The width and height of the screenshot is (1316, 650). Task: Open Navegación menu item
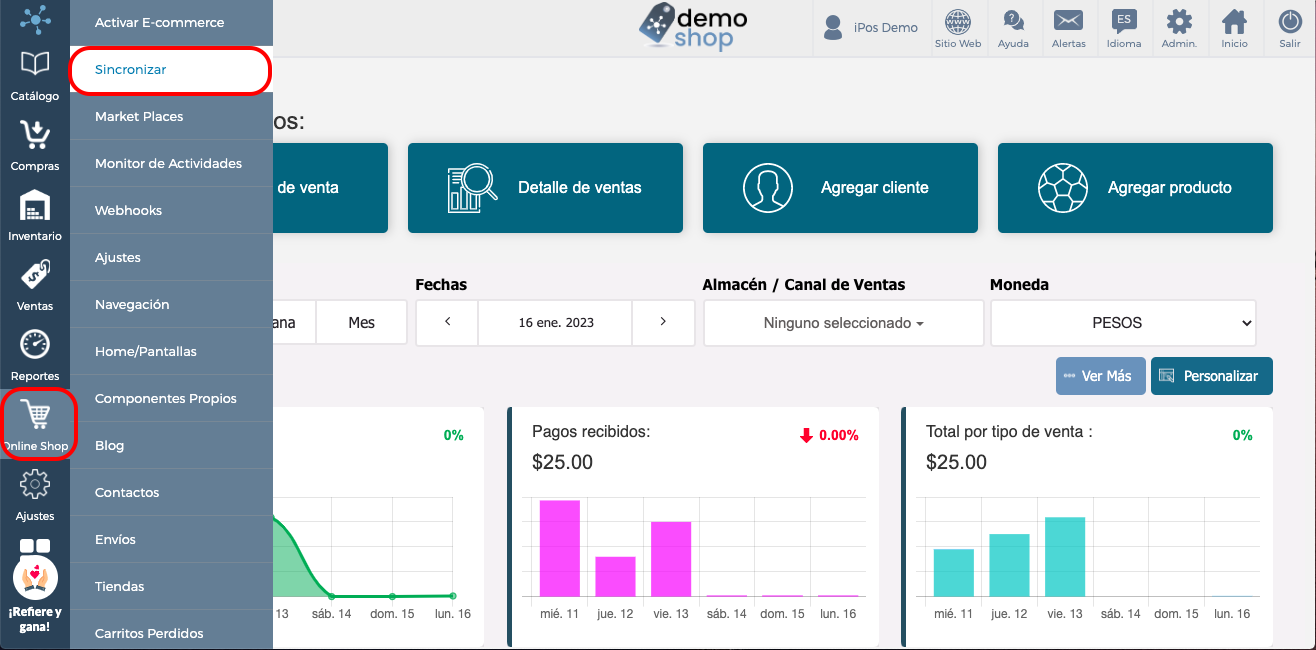(171, 304)
